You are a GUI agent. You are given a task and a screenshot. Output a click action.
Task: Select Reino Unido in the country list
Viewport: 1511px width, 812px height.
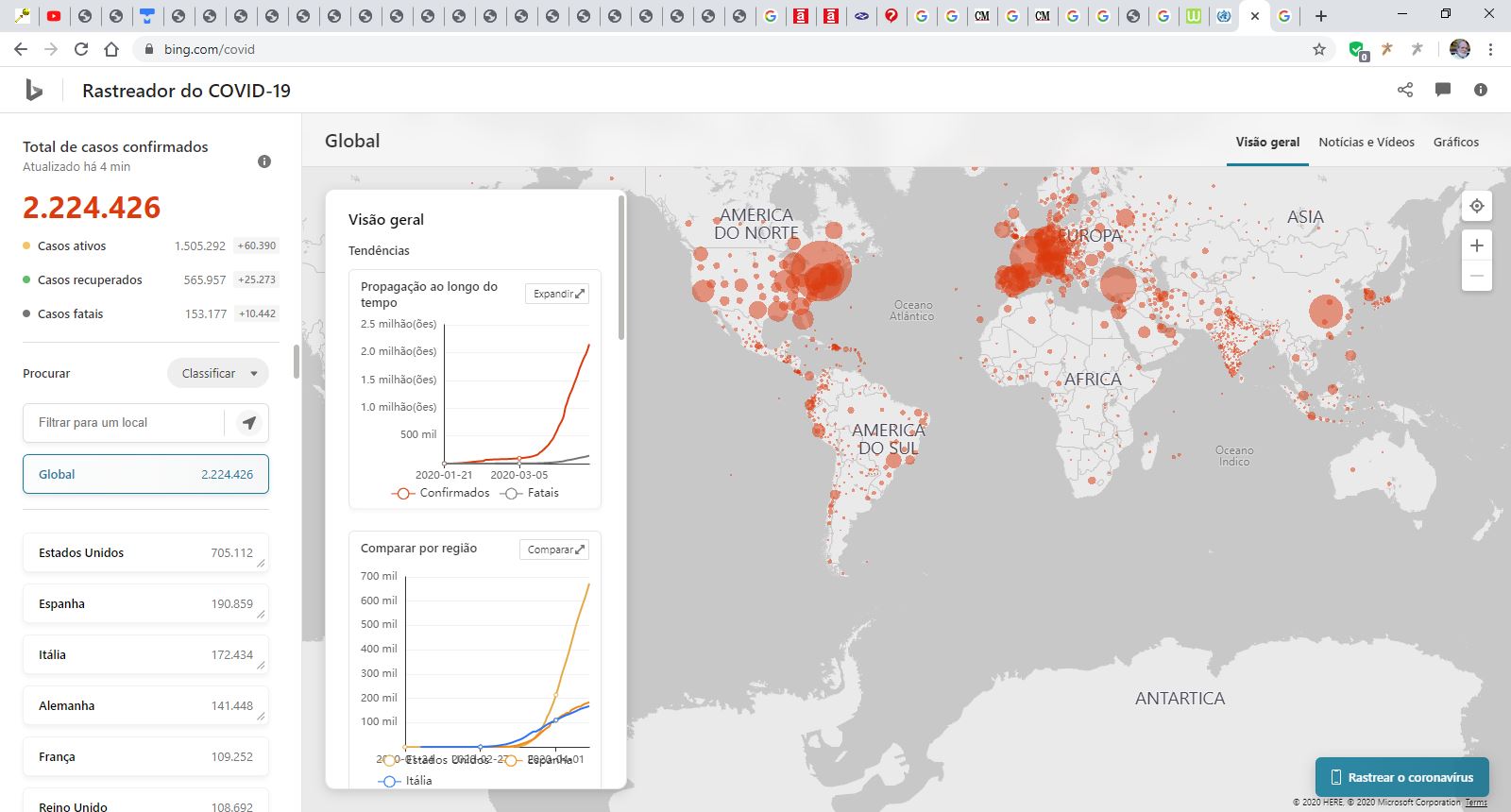(x=145, y=801)
